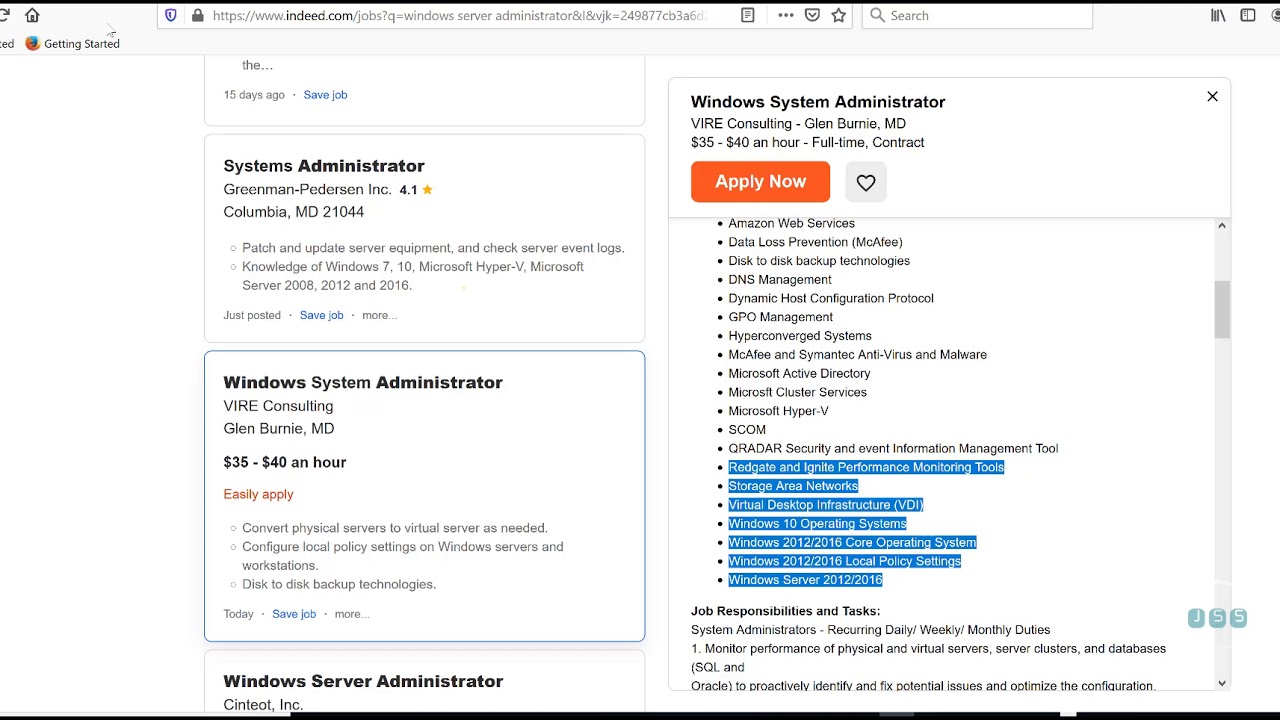The height and width of the screenshot is (720, 1280).
Task: Click the search magnifier icon
Action: (877, 15)
